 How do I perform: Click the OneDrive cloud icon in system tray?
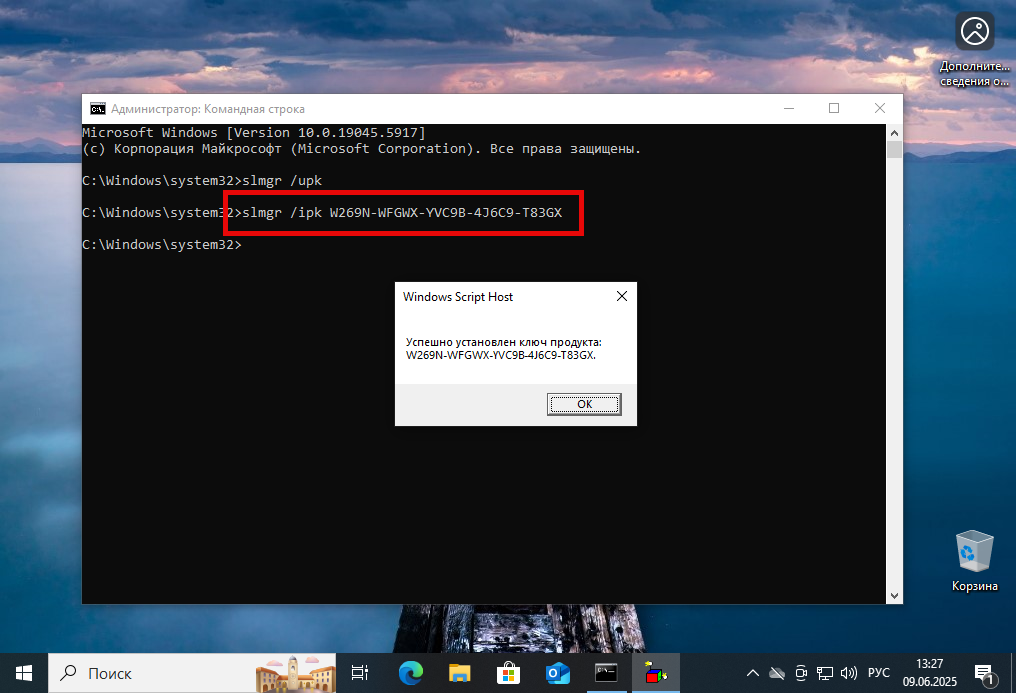point(777,673)
